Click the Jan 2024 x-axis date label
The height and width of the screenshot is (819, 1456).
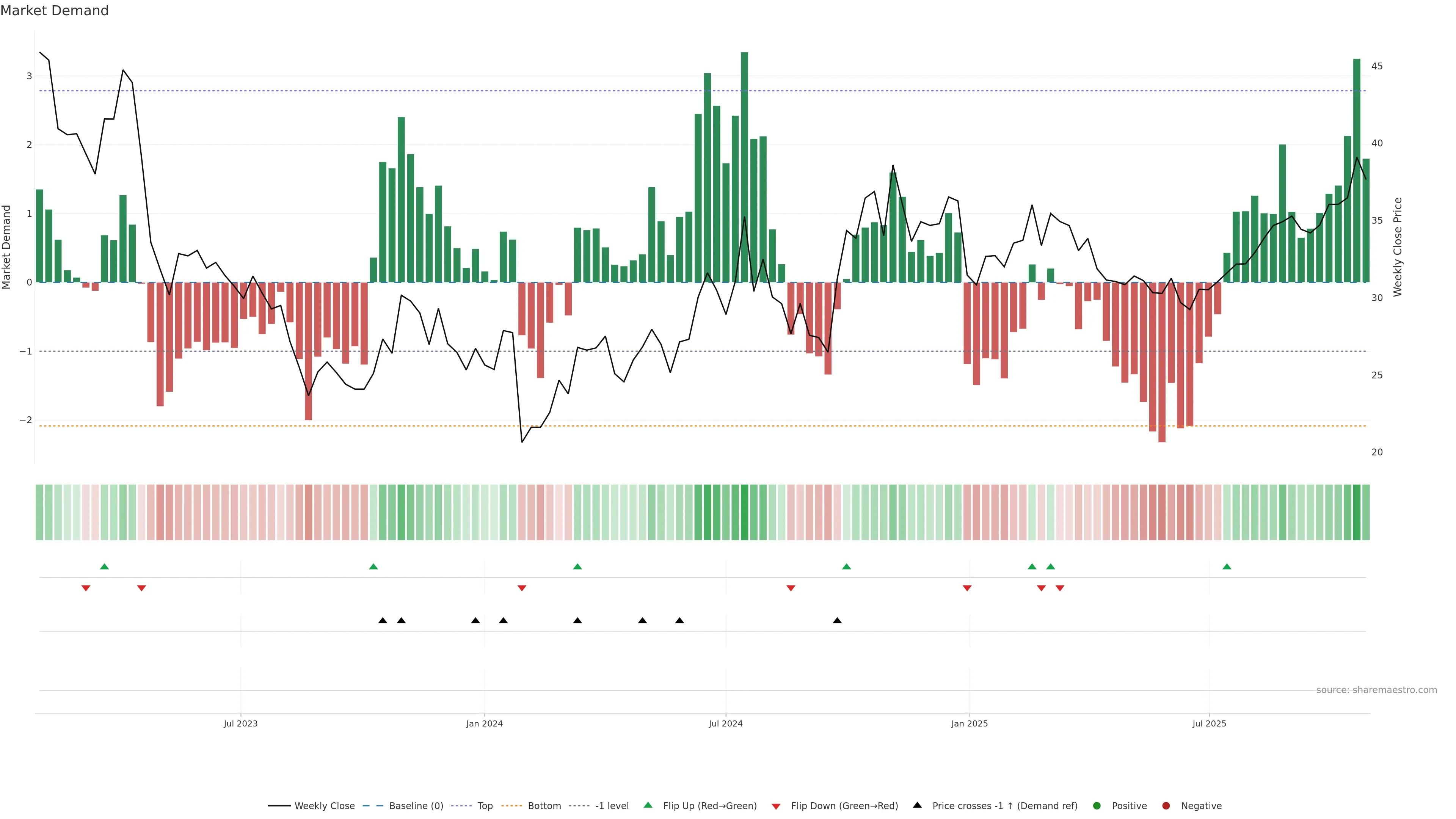click(x=485, y=723)
